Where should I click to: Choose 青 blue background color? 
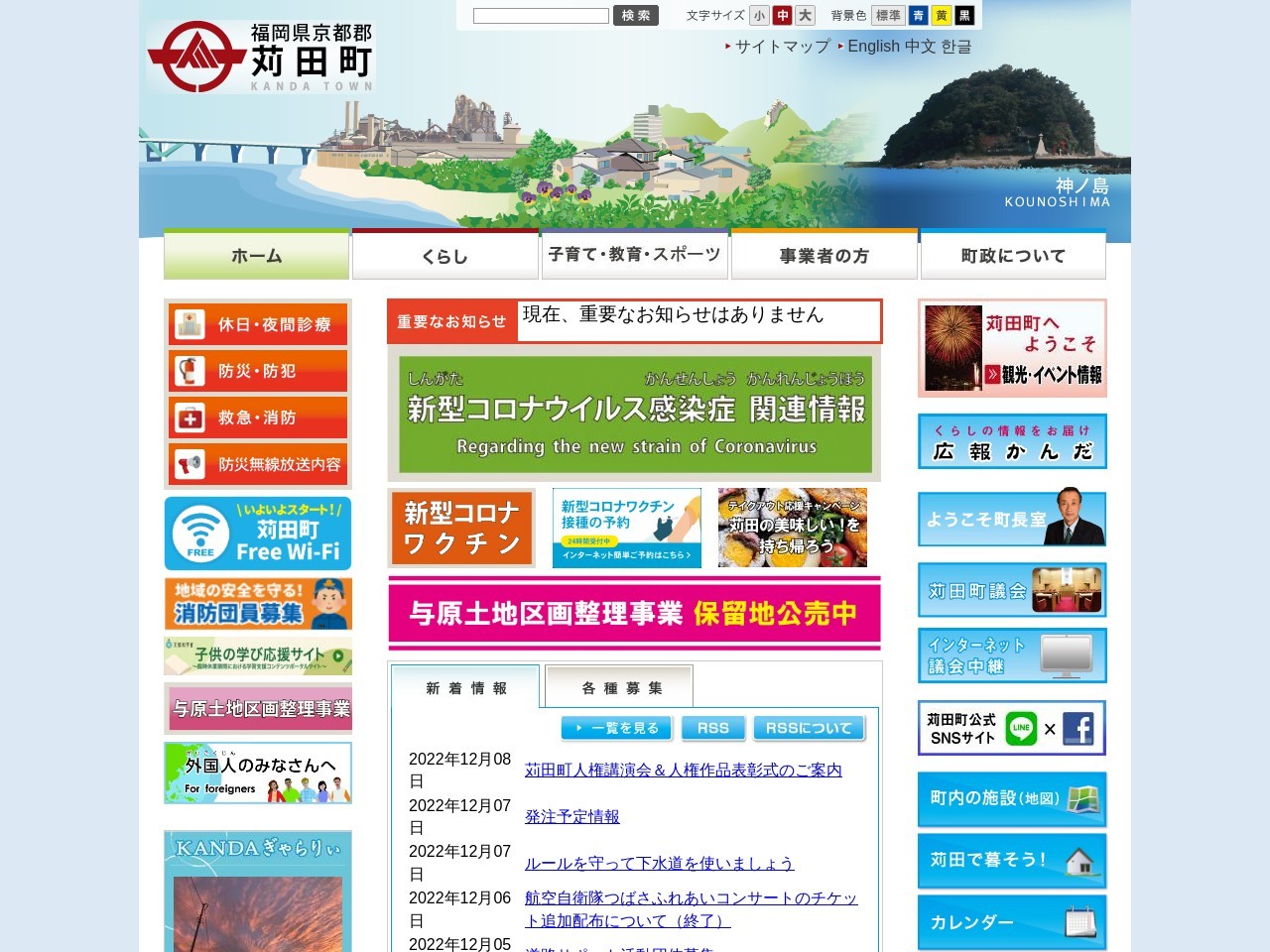[x=919, y=16]
